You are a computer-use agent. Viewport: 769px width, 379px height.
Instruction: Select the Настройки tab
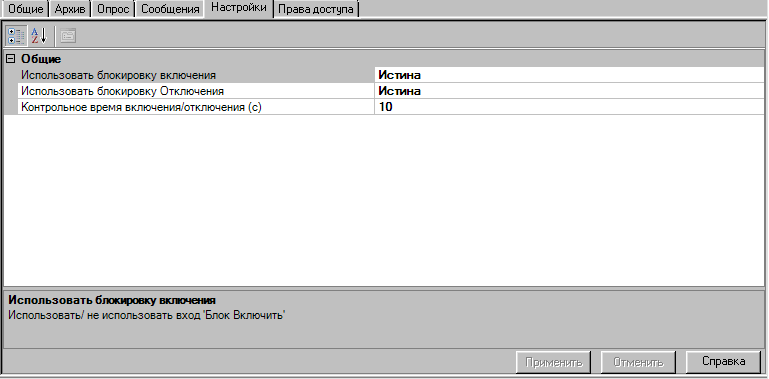pyautogui.click(x=239, y=8)
